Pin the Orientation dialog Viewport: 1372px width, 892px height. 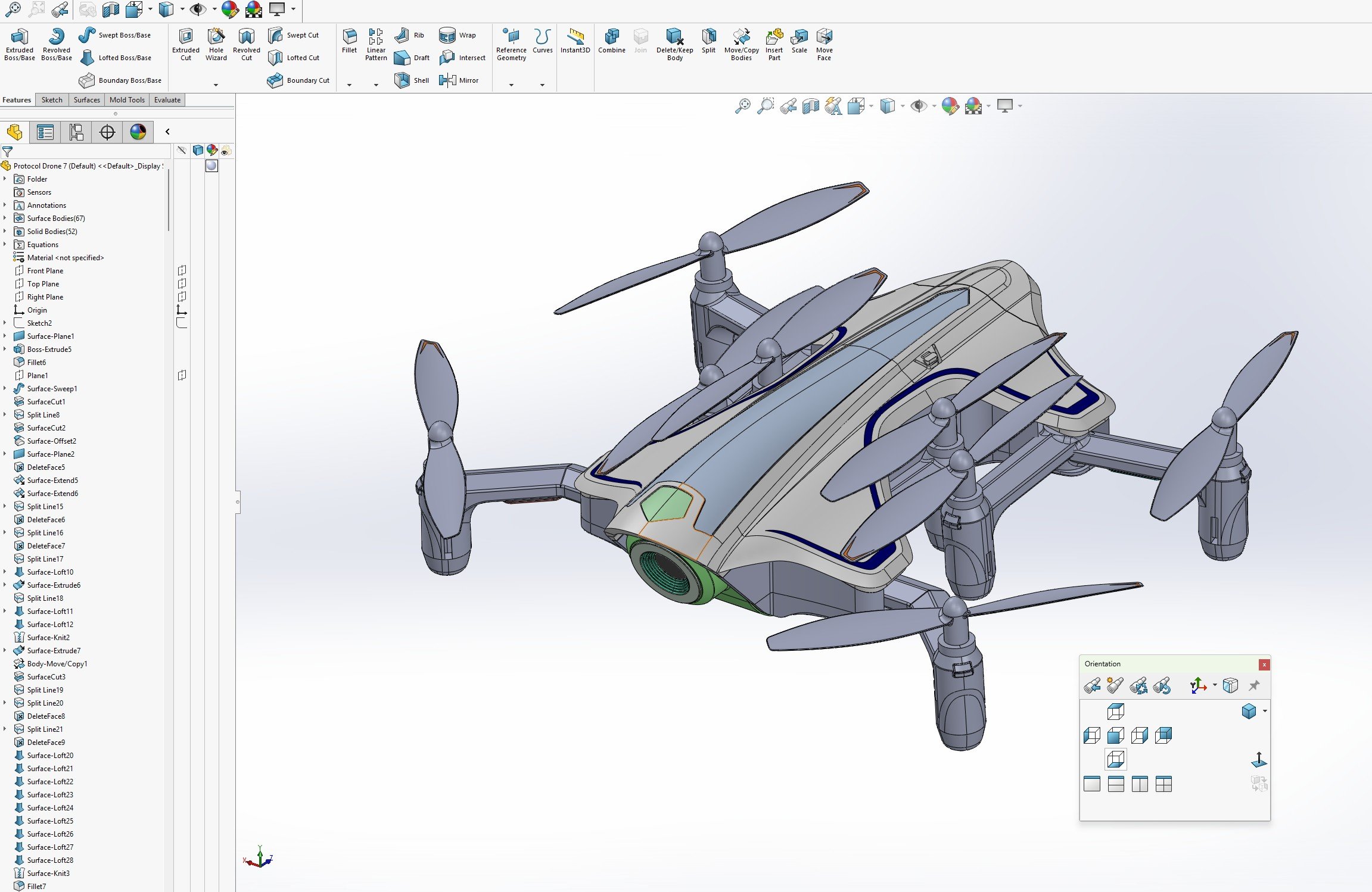coord(1254,685)
